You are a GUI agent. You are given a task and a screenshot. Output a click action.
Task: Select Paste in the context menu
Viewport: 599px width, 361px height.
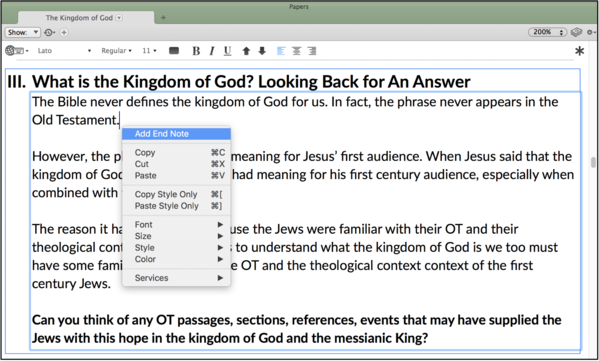tap(176, 175)
